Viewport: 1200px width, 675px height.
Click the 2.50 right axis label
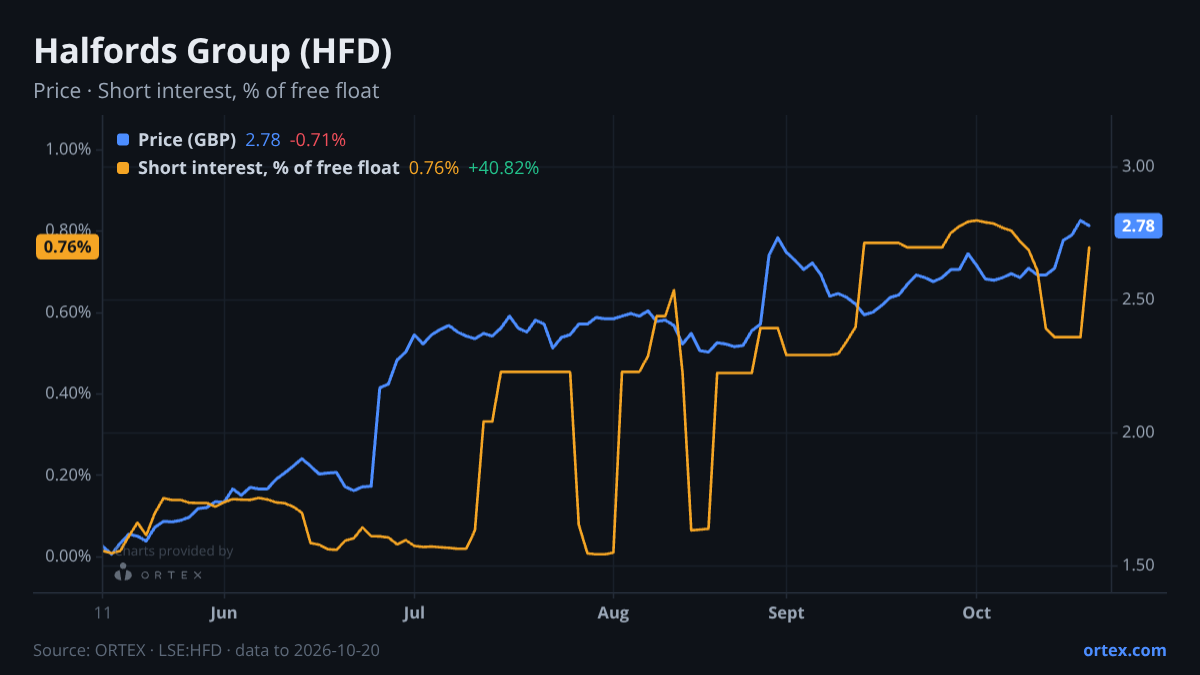(x=1138, y=299)
